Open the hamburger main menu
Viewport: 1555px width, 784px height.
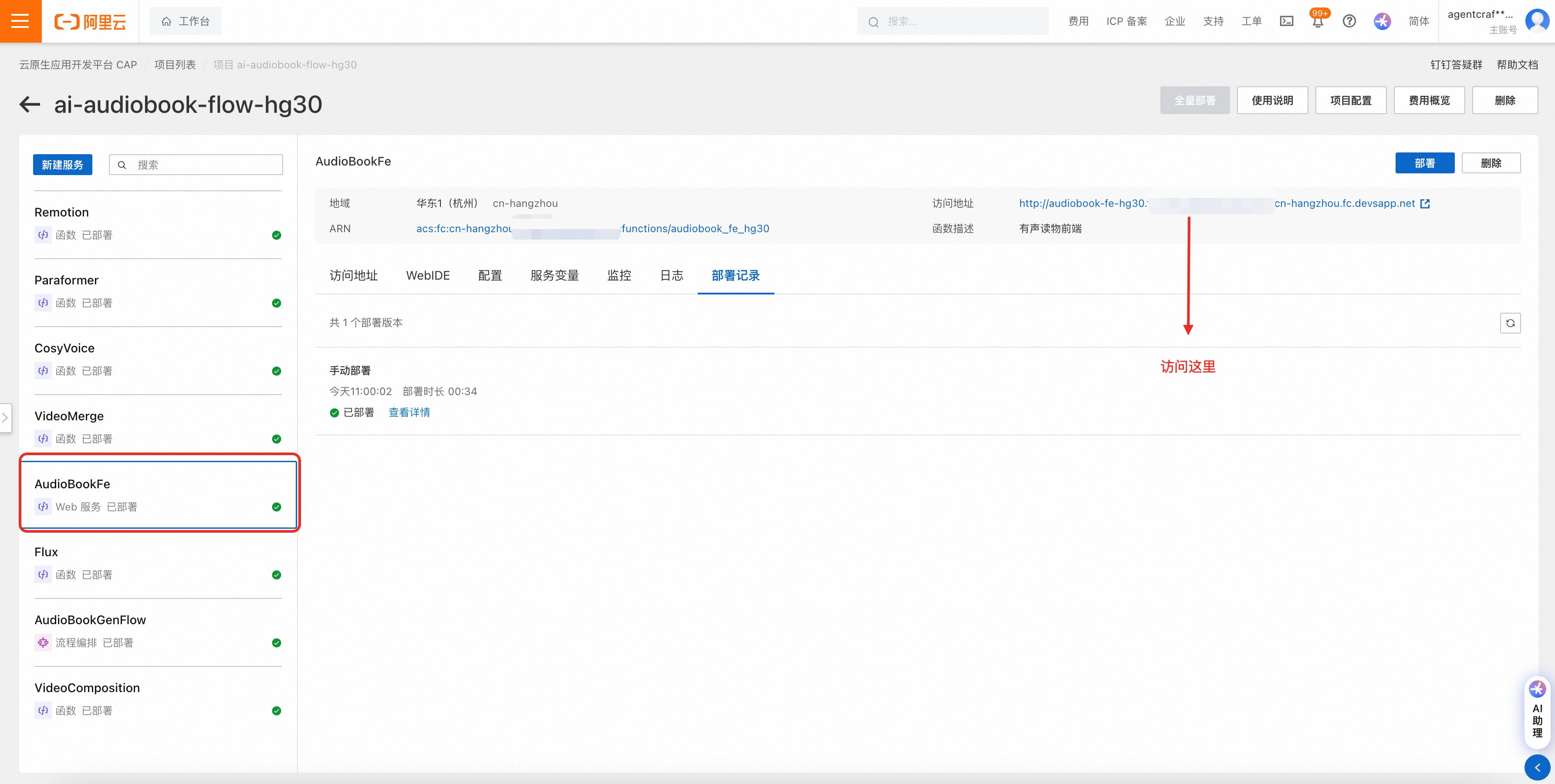pyautogui.click(x=20, y=21)
